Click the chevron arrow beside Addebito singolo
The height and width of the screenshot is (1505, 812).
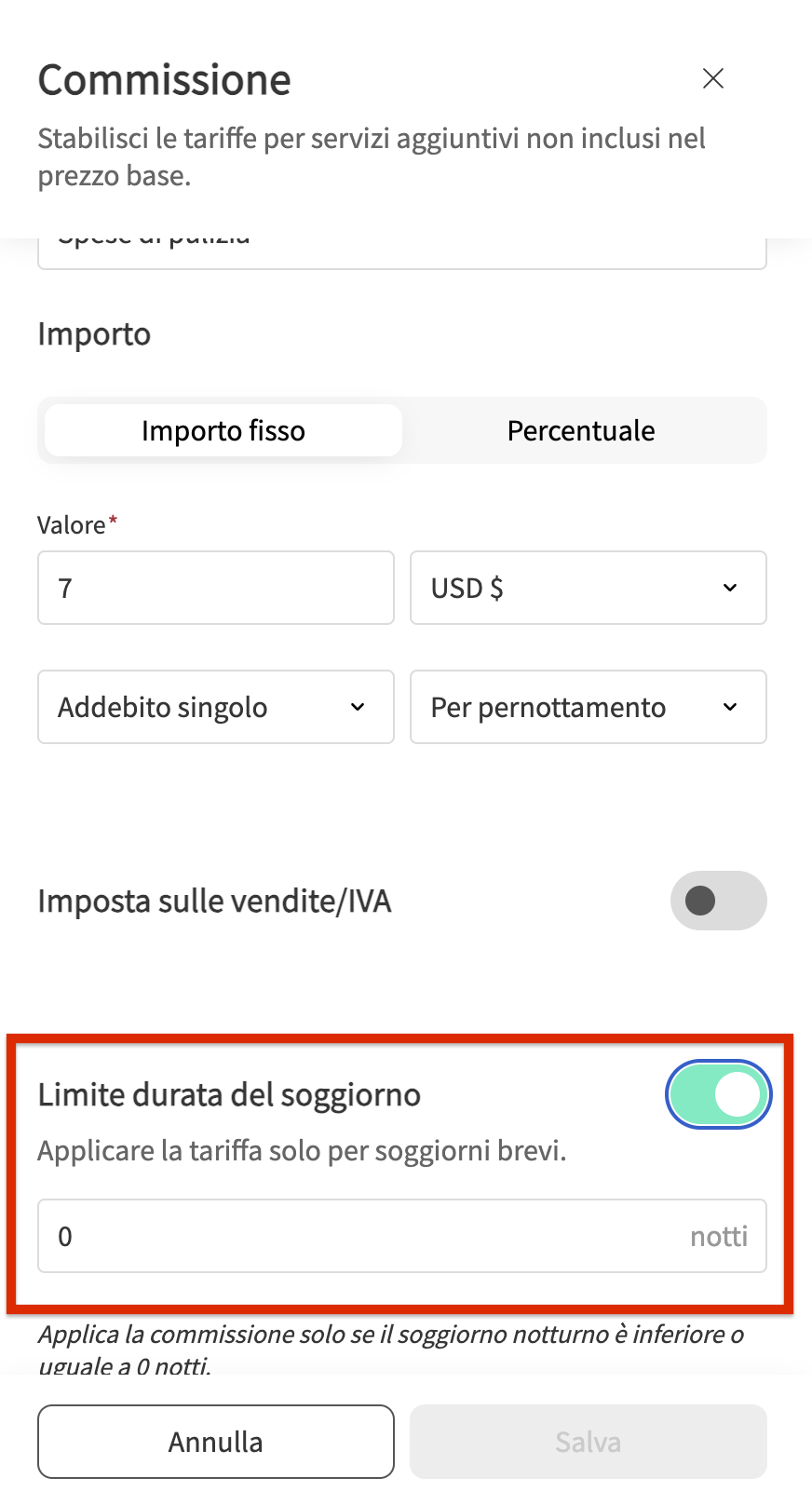(x=358, y=707)
